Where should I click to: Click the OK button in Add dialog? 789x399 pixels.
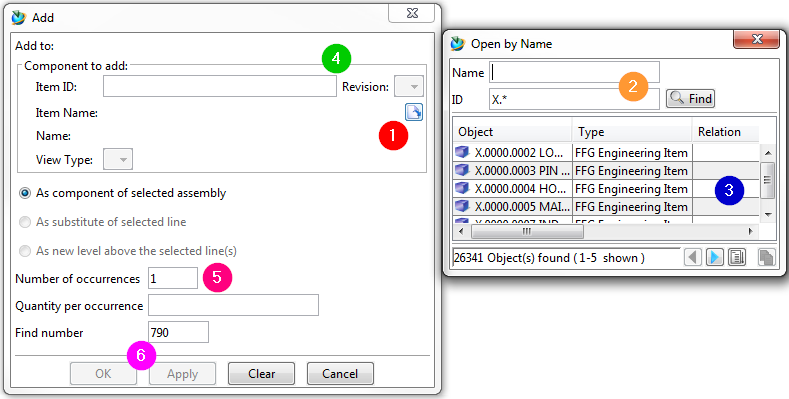(x=103, y=373)
